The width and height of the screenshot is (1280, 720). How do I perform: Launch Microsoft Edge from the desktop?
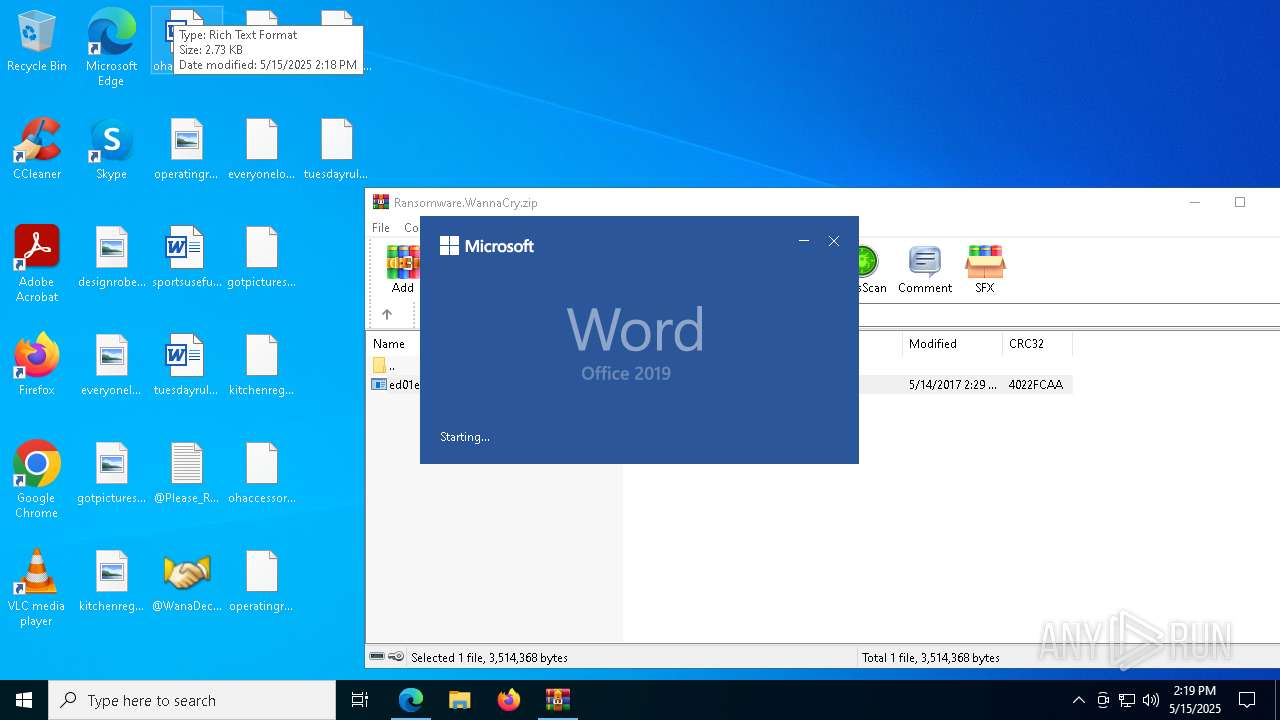(111, 47)
